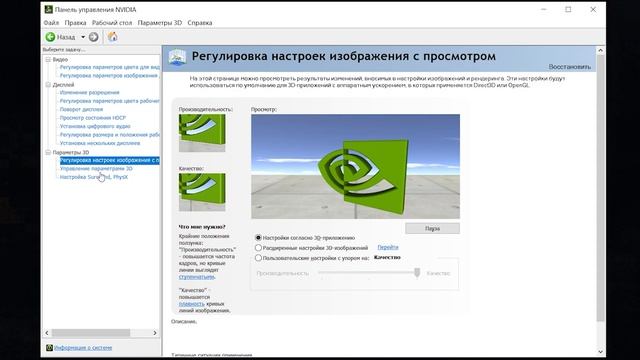
Task: Click the NVIDIA logo in title bar
Action: 49,9
